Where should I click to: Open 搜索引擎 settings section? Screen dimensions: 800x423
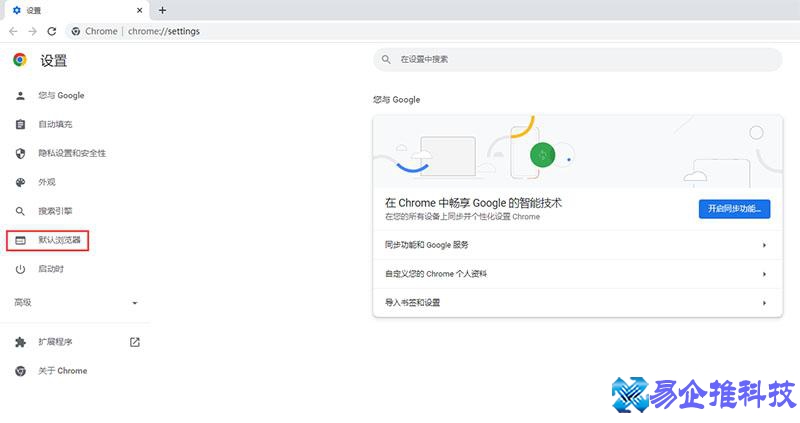pyautogui.click(x=55, y=211)
